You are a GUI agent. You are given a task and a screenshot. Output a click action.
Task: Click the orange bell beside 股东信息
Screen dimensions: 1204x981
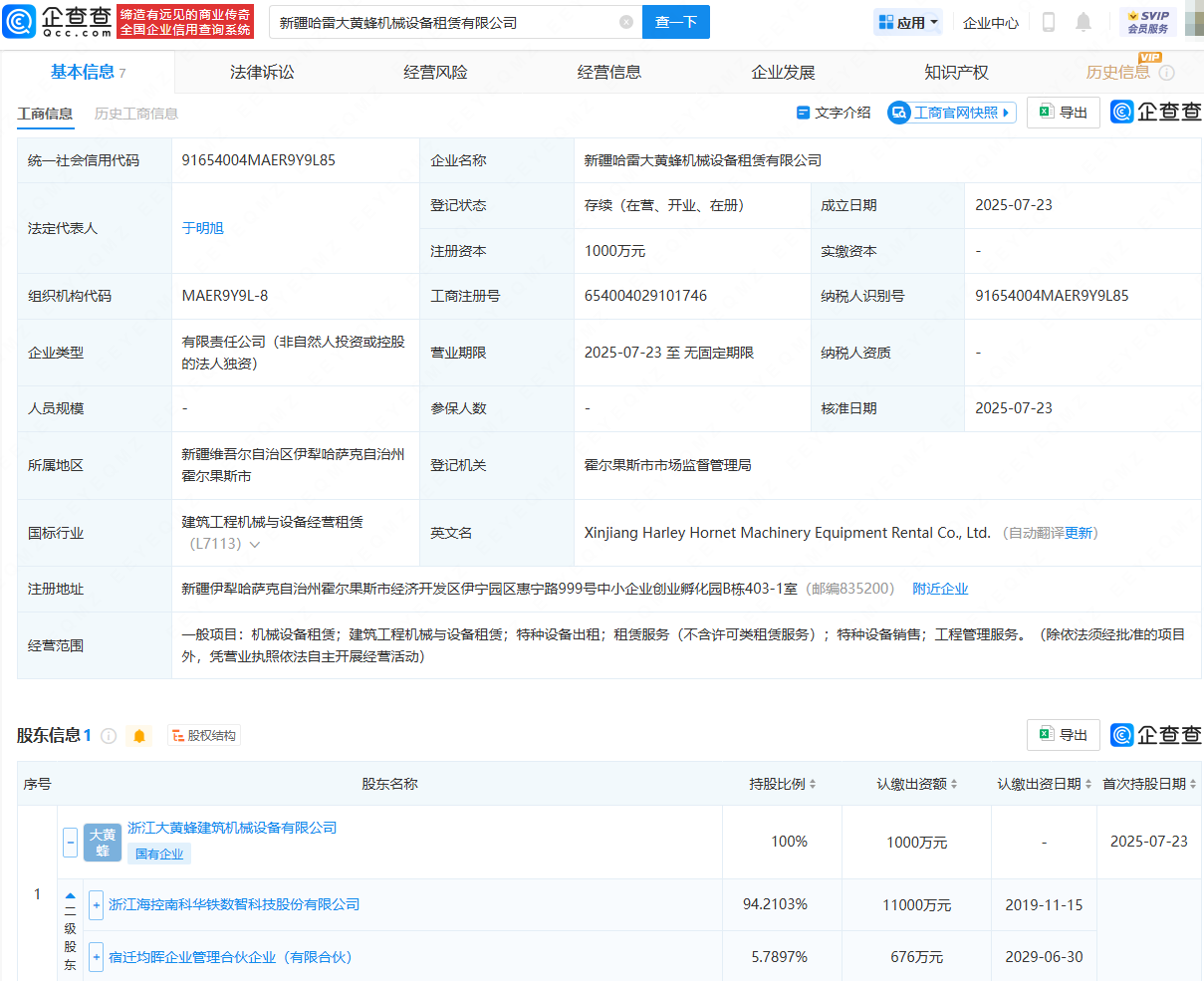coord(139,736)
